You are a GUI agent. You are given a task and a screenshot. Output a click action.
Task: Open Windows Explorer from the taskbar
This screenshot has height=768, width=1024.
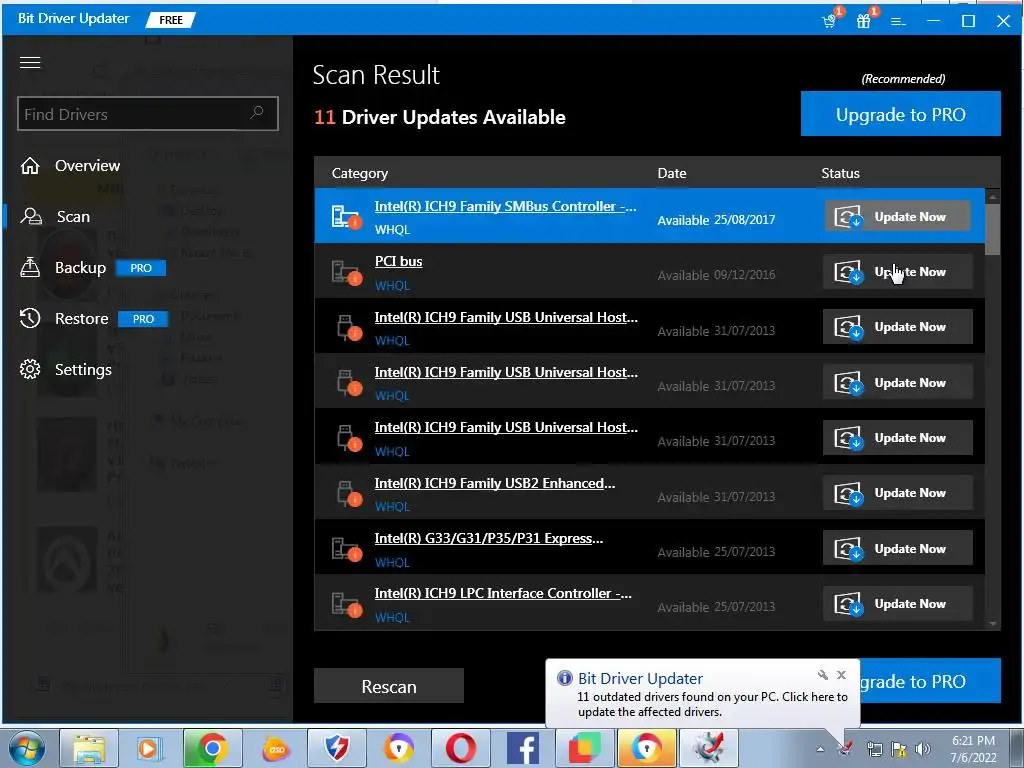89,748
